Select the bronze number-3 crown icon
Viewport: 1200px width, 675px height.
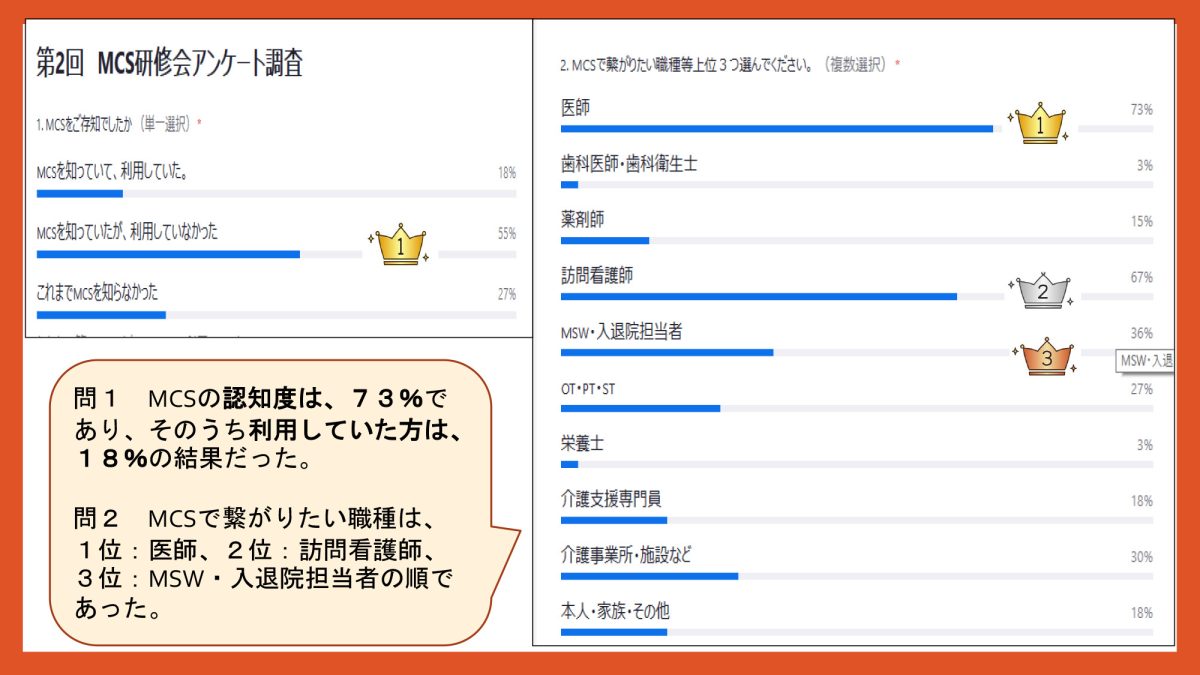(x=1046, y=356)
